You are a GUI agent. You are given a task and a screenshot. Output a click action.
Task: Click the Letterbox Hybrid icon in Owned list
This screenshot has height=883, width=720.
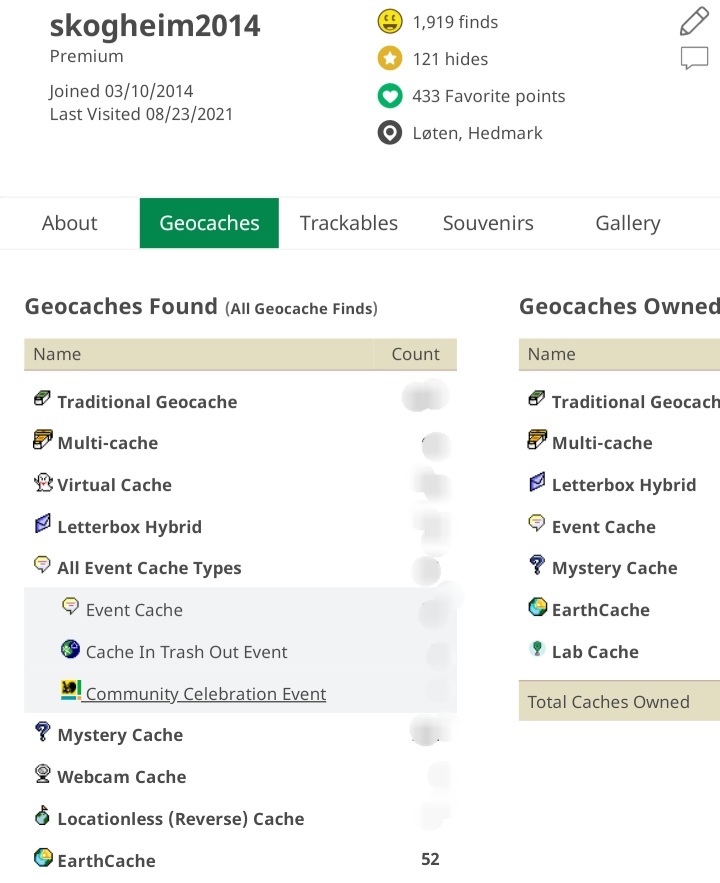pos(537,481)
